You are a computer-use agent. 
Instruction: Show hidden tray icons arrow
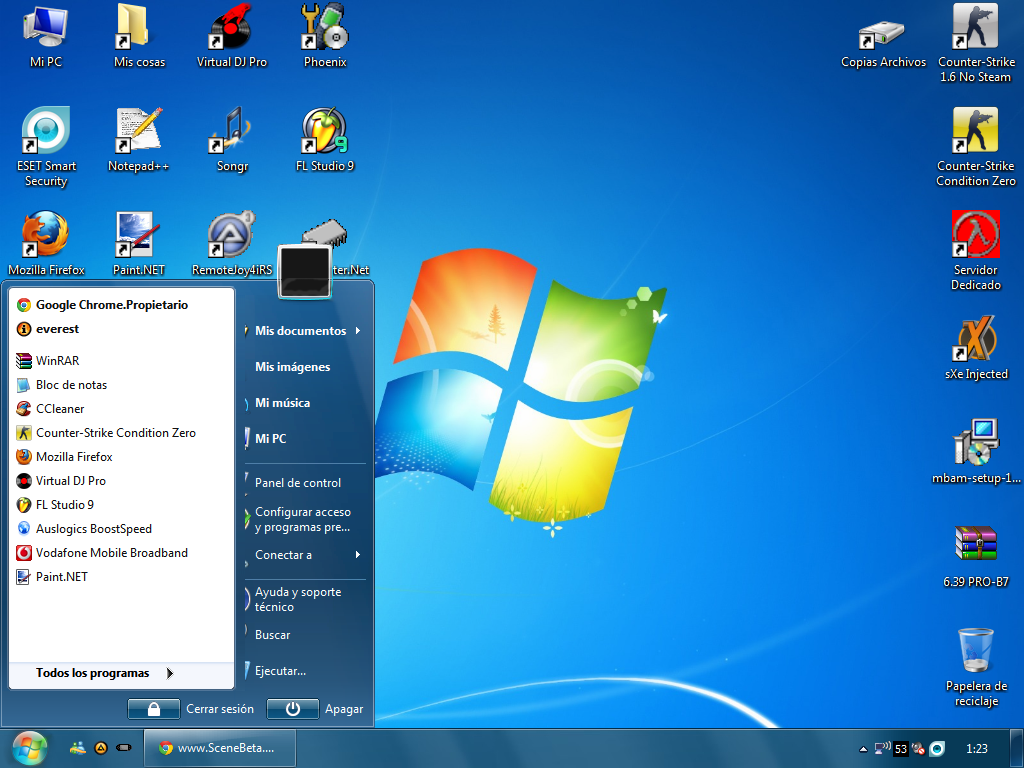click(x=863, y=749)
